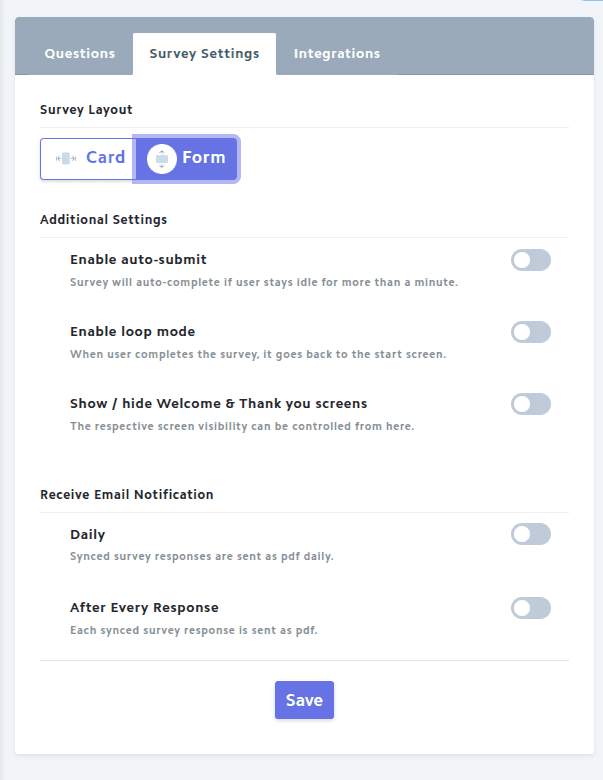This screenshot has height=780, width=603.
Task: Toggle the Enable auto-submit switch
Action: pyautogui.click(x=530, y=260)
